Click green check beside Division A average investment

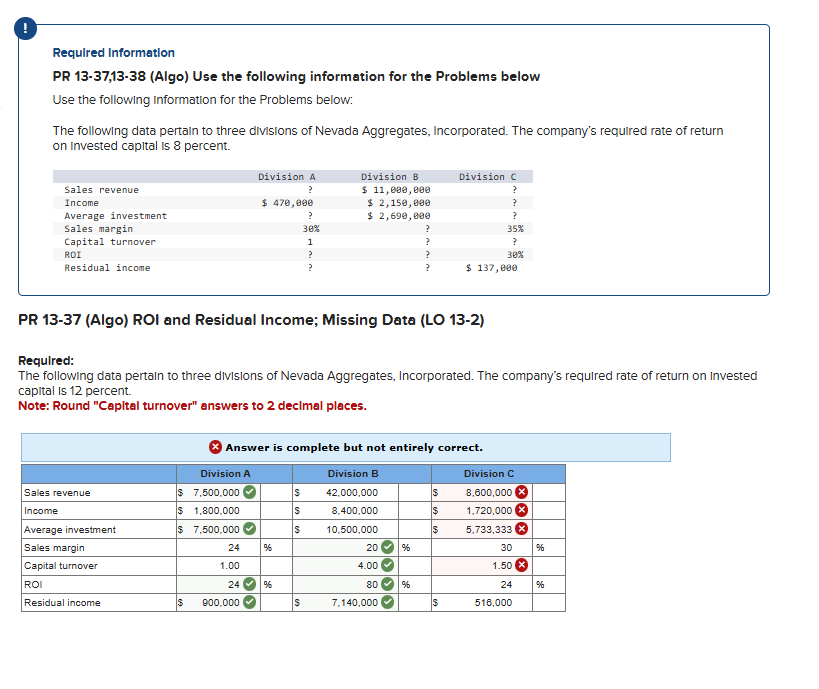click(250, 529)
